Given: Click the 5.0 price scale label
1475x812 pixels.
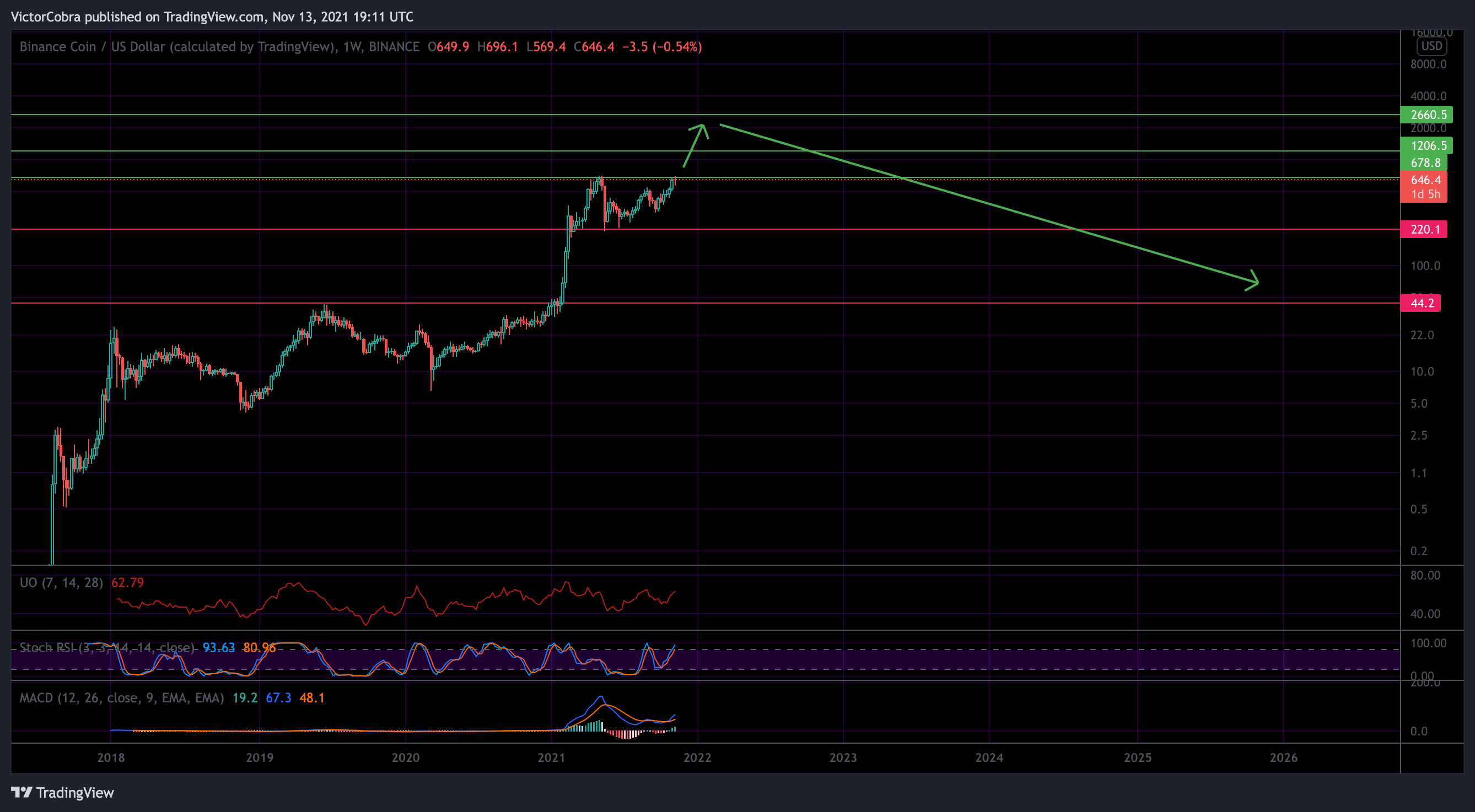Looking at the screenshot, I should [1418, 403].
